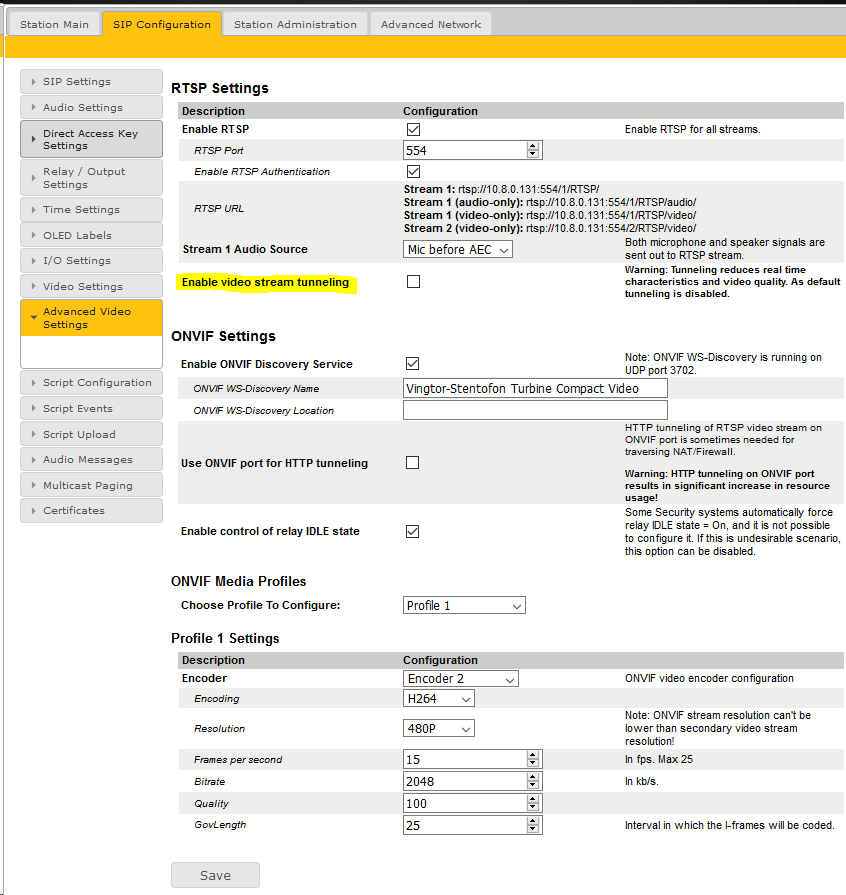Open the Advanced Network tab

pyautogui.click(x=430, y=24)
